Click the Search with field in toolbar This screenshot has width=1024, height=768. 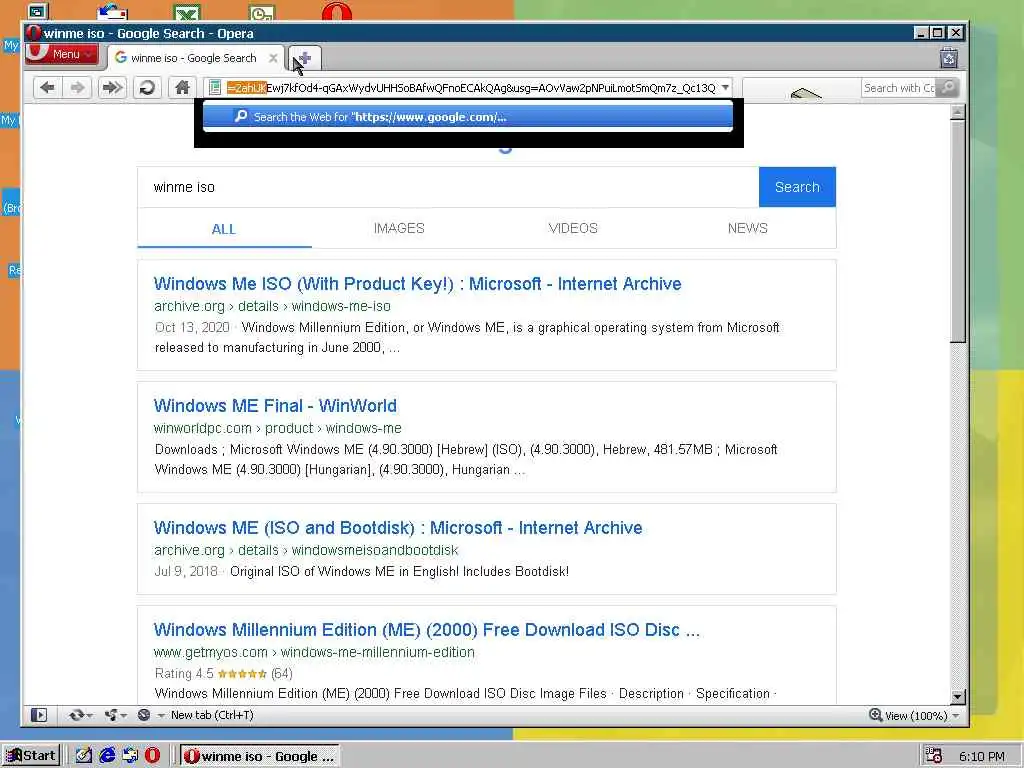click(x=898, y=88)
